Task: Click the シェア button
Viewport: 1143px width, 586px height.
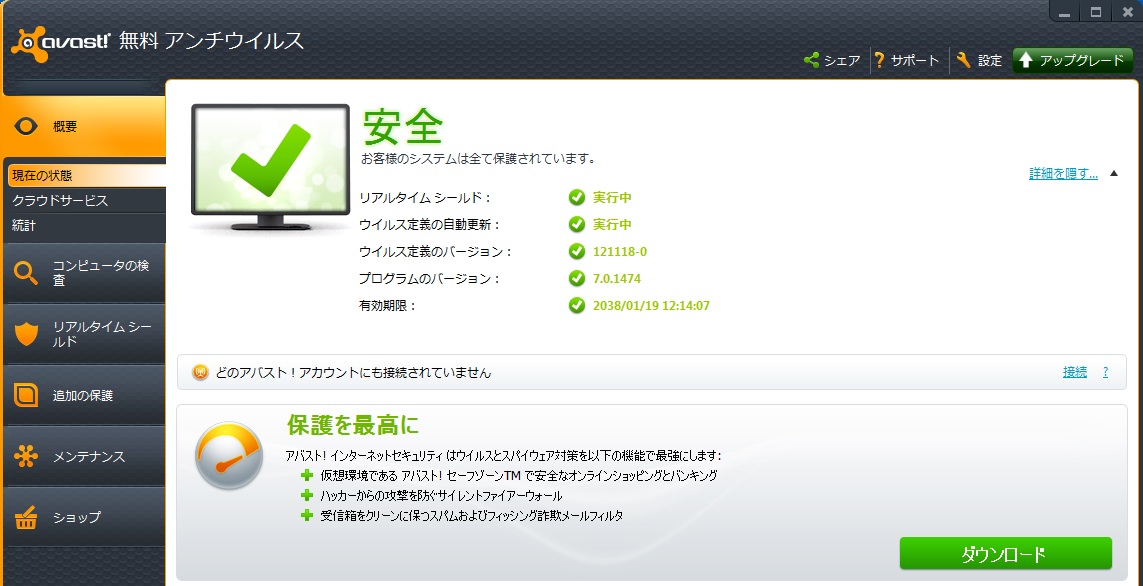Action: [x=832, y=60]
